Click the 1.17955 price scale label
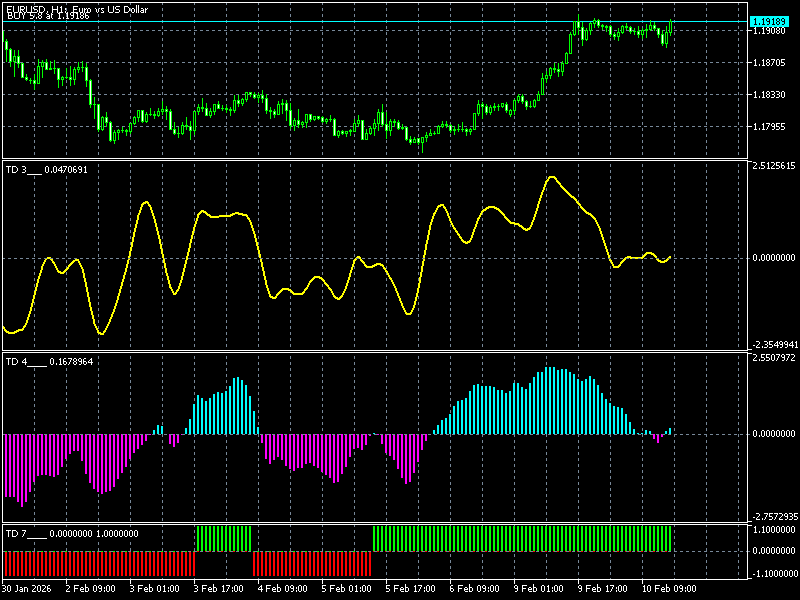This screenshot has width=800, height=600. [x=769, y=127]
